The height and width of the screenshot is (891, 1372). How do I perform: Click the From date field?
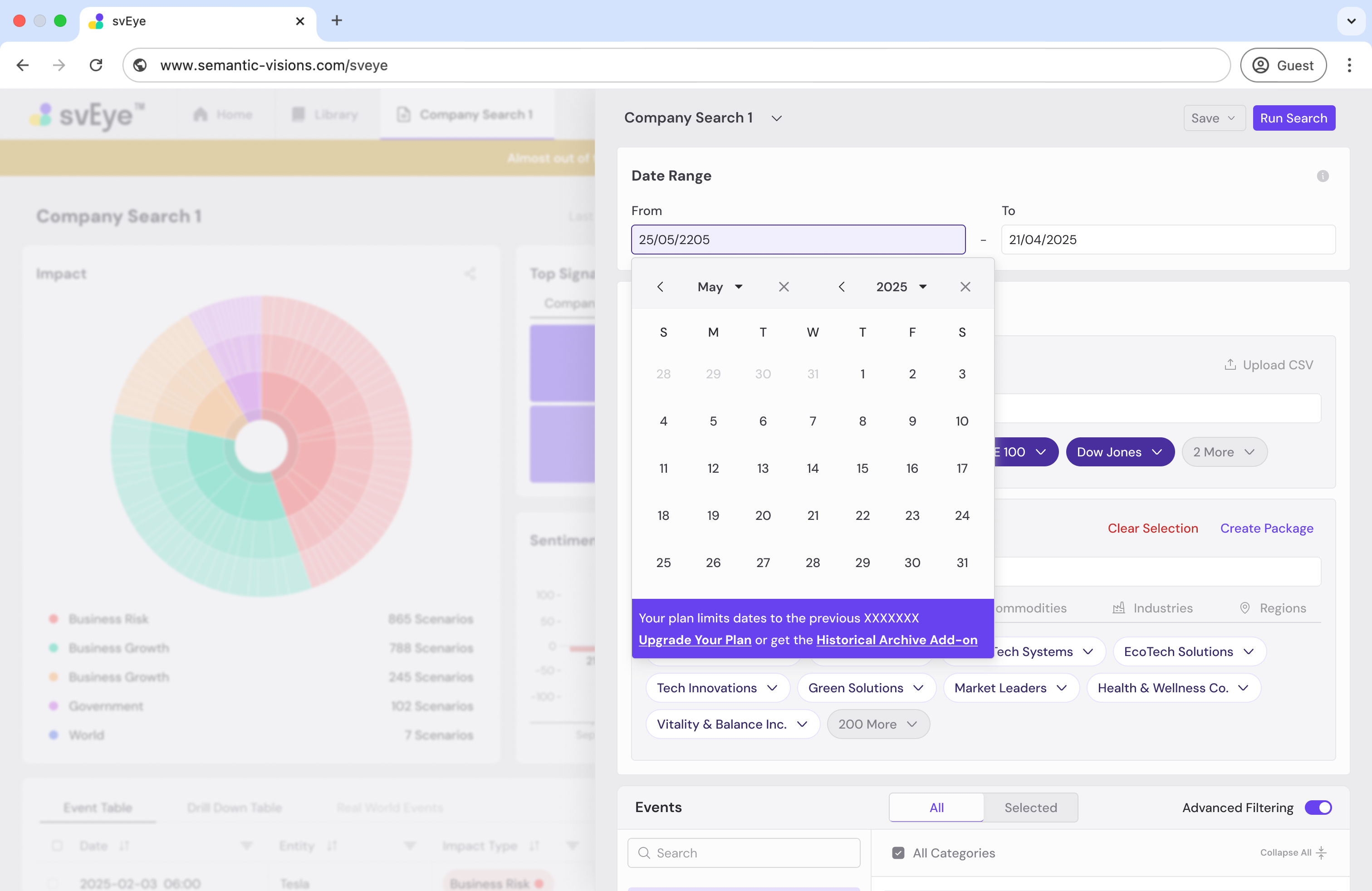point(798,239)
